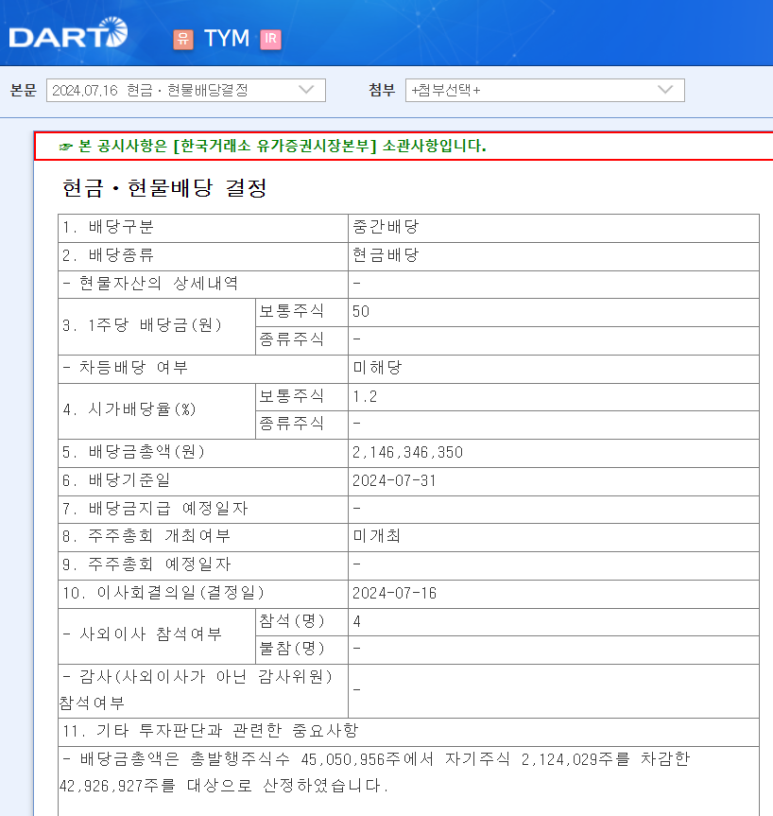
Task: Click the 현금ㆍ현물배당 결정 heading
Action: click(x=164, y=188)
